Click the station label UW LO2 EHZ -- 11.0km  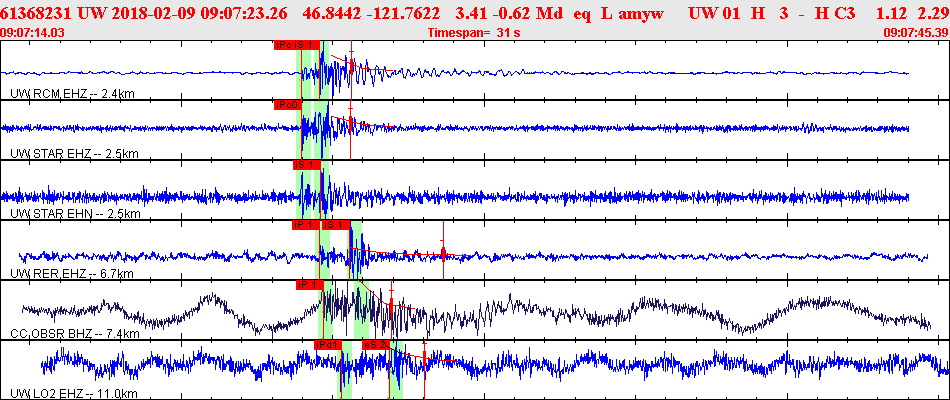coord(73,394)
